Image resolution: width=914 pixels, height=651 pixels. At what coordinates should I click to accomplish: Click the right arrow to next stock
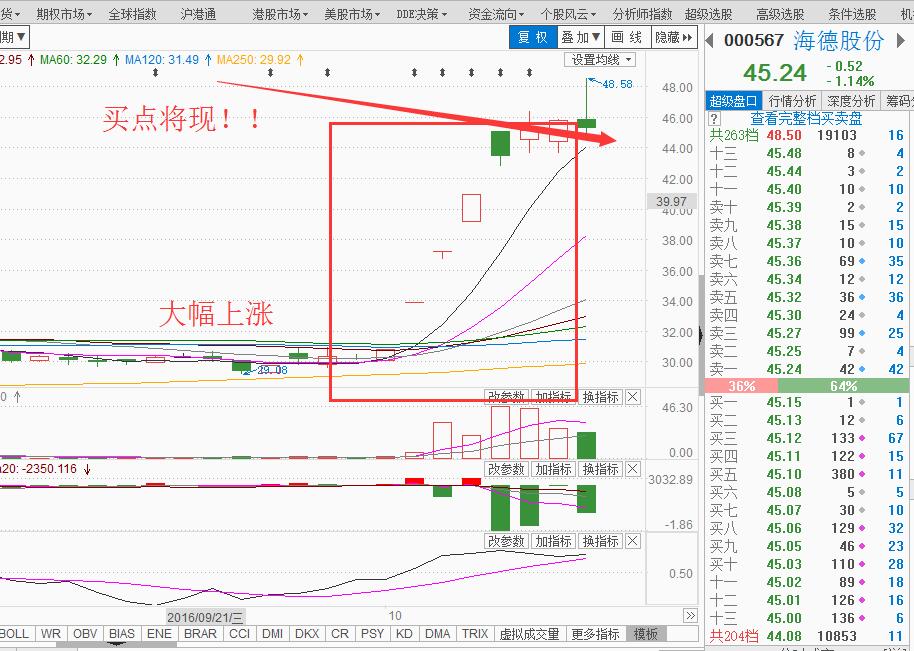[x=898, y=42]
